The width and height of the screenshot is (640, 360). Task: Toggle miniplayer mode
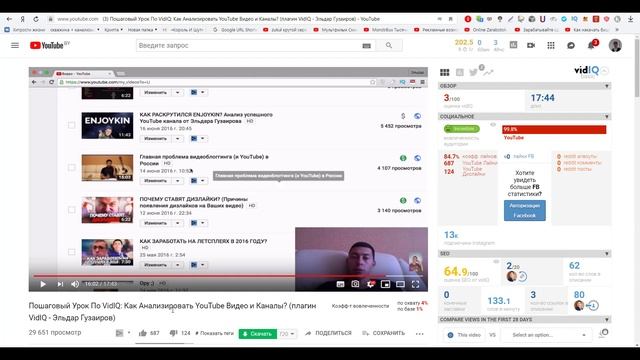(x=385, y=284)
